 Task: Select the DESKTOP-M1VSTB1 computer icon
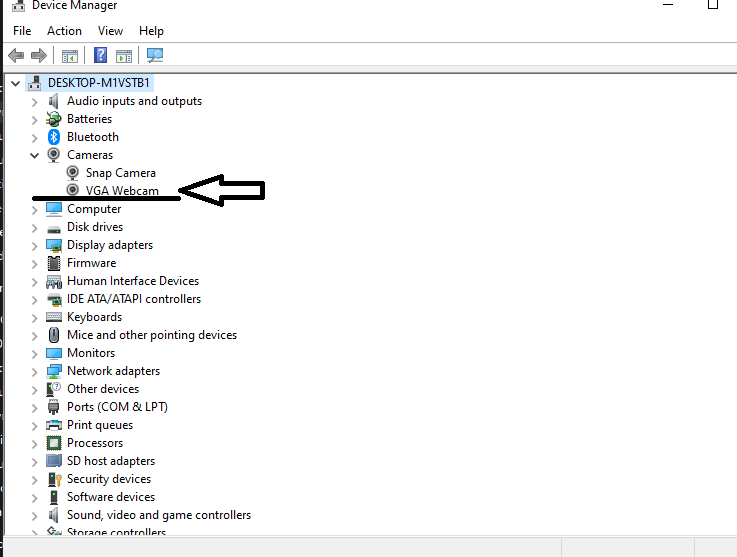point(35,83)
